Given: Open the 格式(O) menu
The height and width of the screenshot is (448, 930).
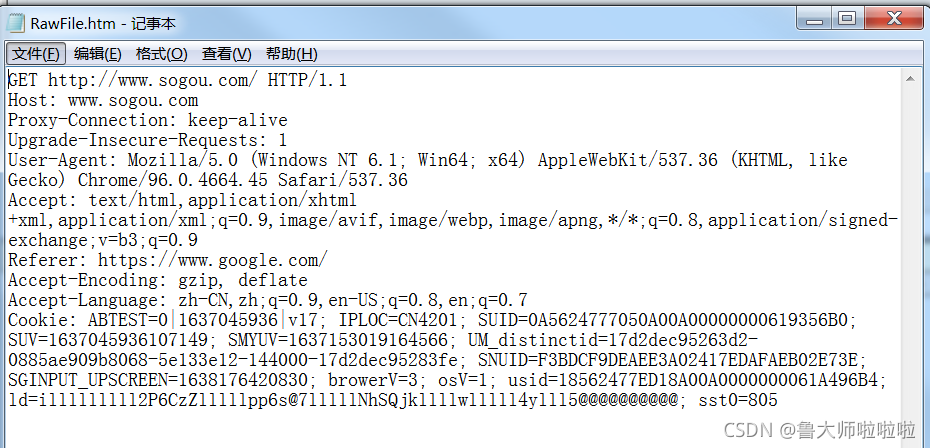Looking at the screenshot, I should pos(161,54).
